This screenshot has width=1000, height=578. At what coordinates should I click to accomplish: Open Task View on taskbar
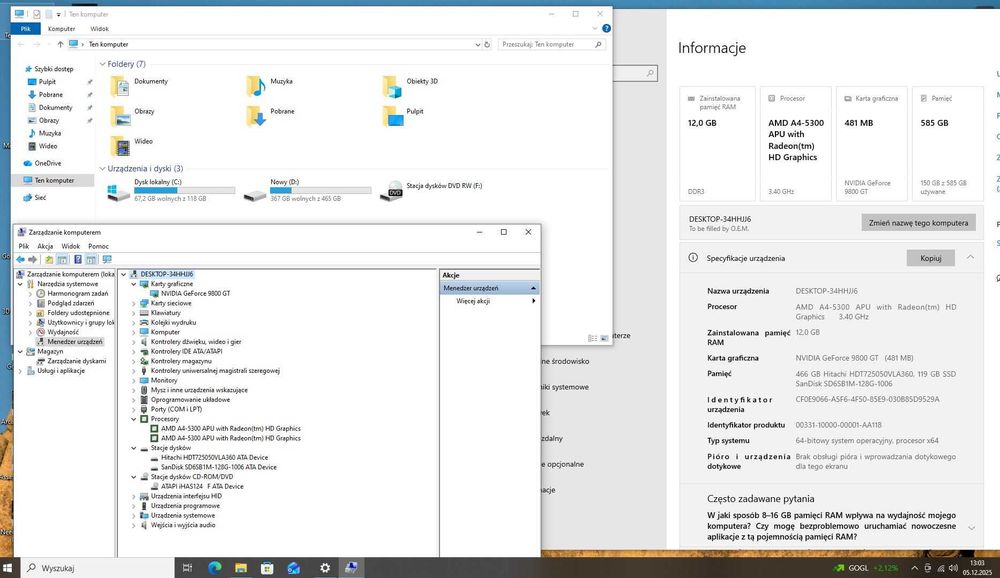[188, 567]
